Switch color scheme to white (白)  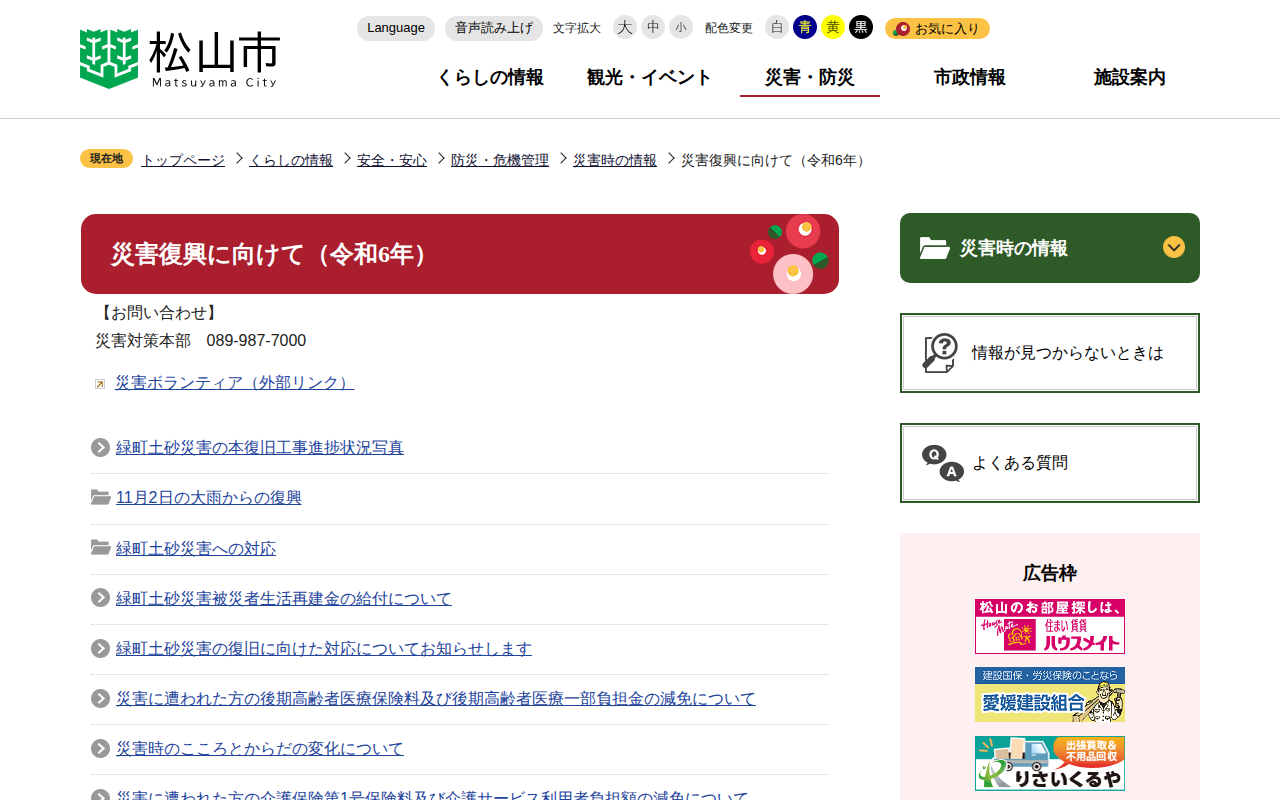tap(777, 27)
